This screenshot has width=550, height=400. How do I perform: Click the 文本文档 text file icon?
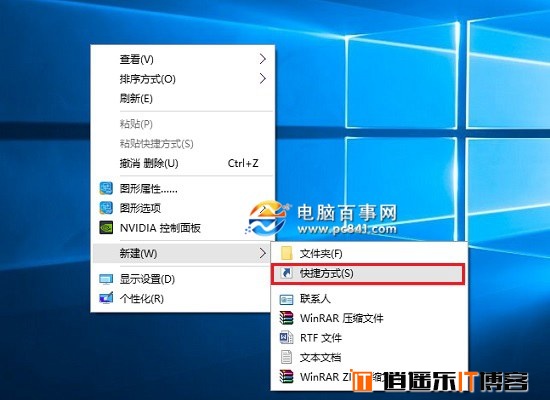tap(287, 357)
